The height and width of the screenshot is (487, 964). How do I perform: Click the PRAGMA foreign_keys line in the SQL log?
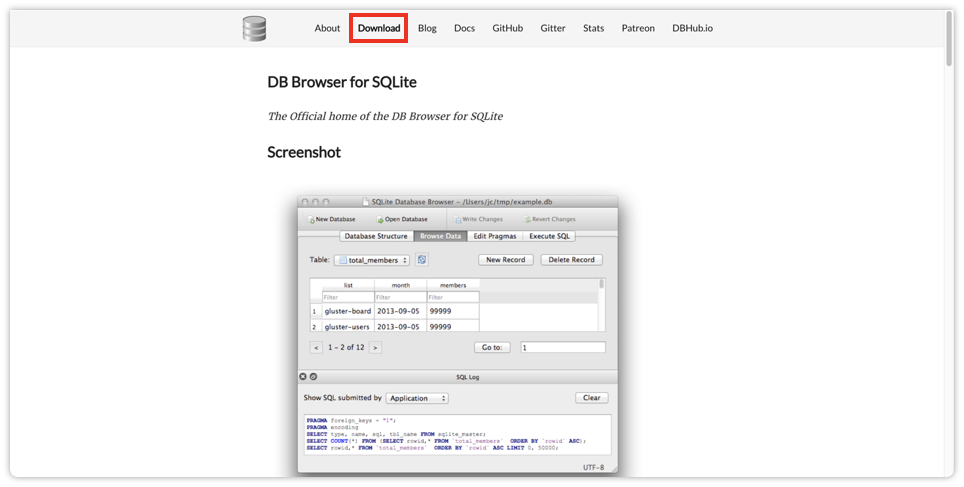349,421
